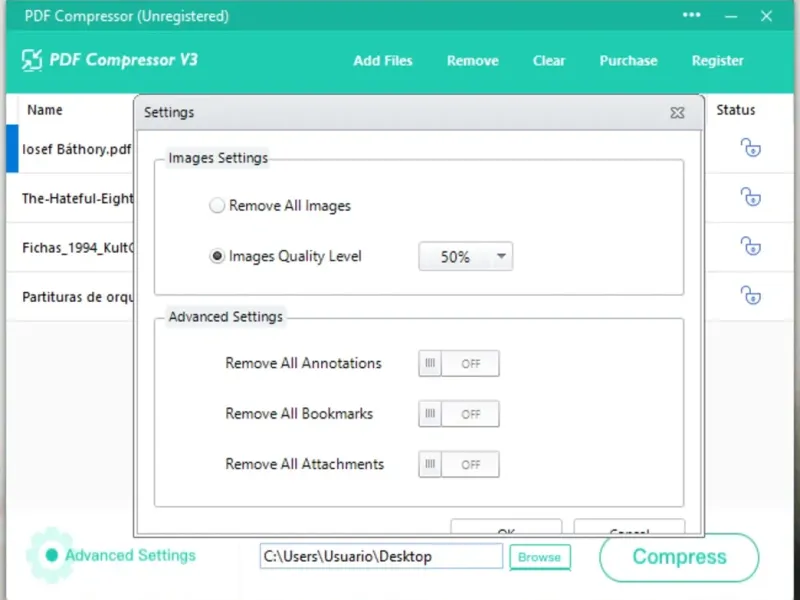Close the Settings dialog with X icon

[x=677, y=113]
